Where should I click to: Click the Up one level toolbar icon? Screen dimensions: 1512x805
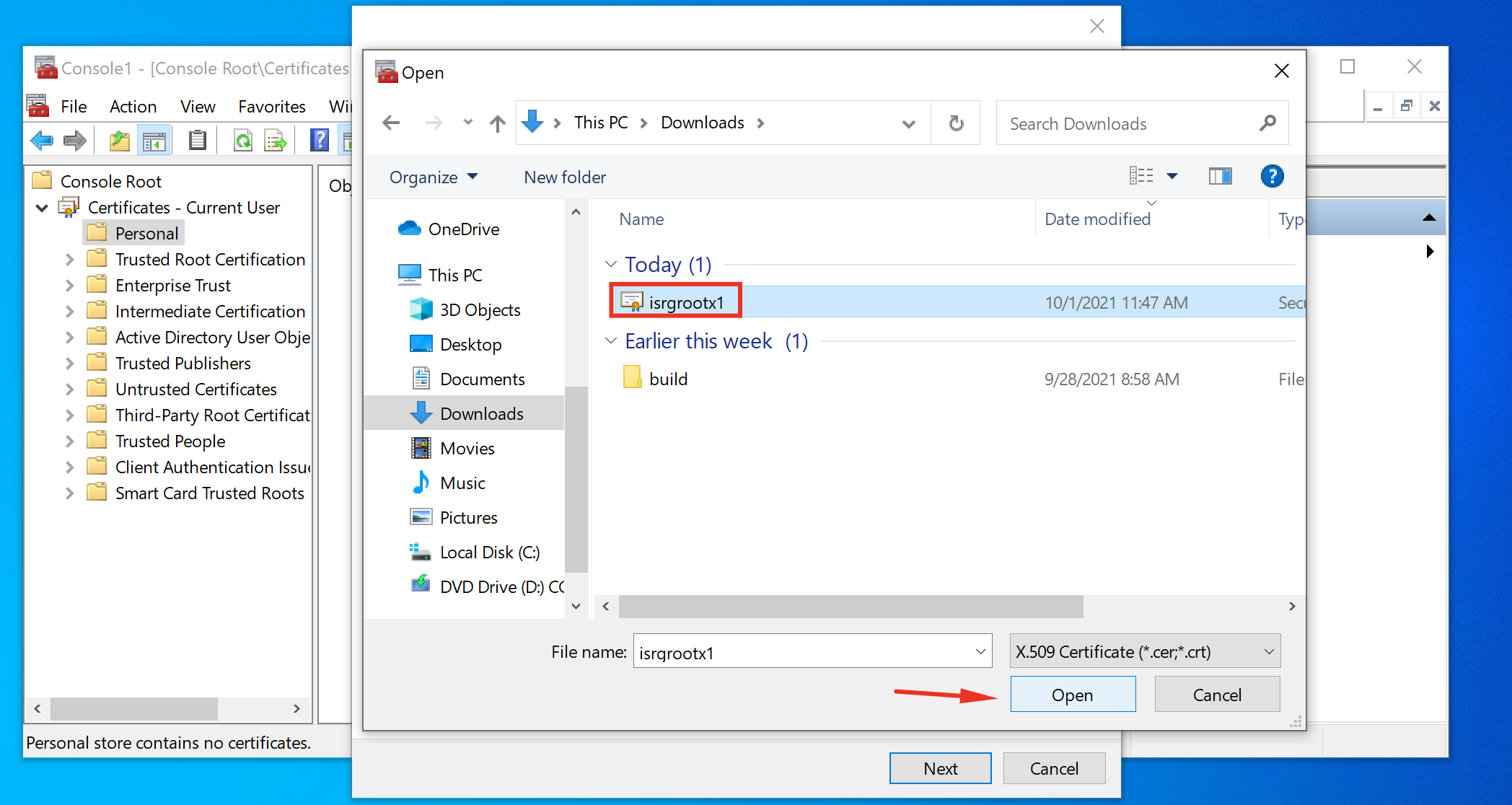(x=119, y=140)
